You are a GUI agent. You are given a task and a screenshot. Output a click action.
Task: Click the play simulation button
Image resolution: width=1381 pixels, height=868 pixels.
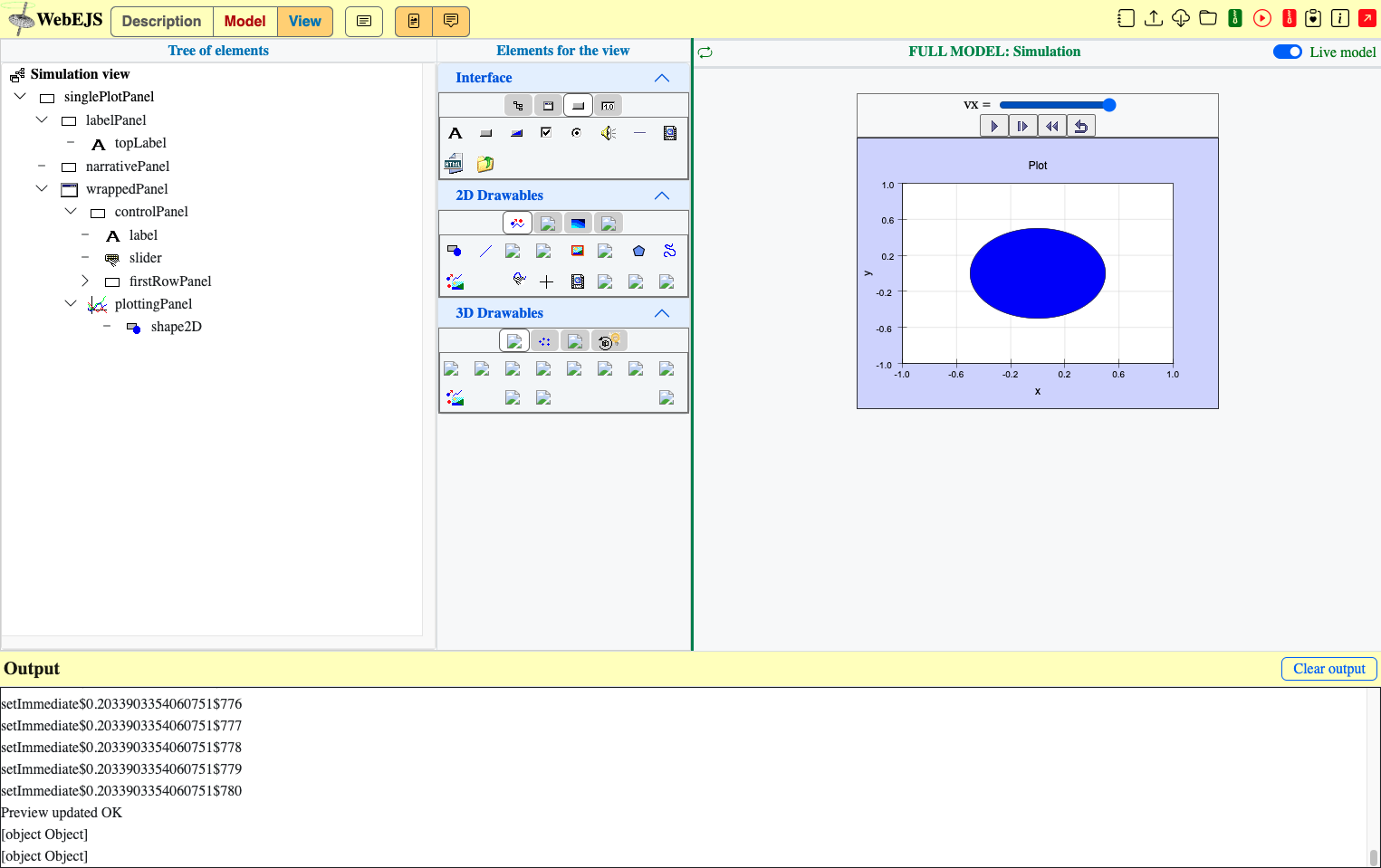pos(994,127)
